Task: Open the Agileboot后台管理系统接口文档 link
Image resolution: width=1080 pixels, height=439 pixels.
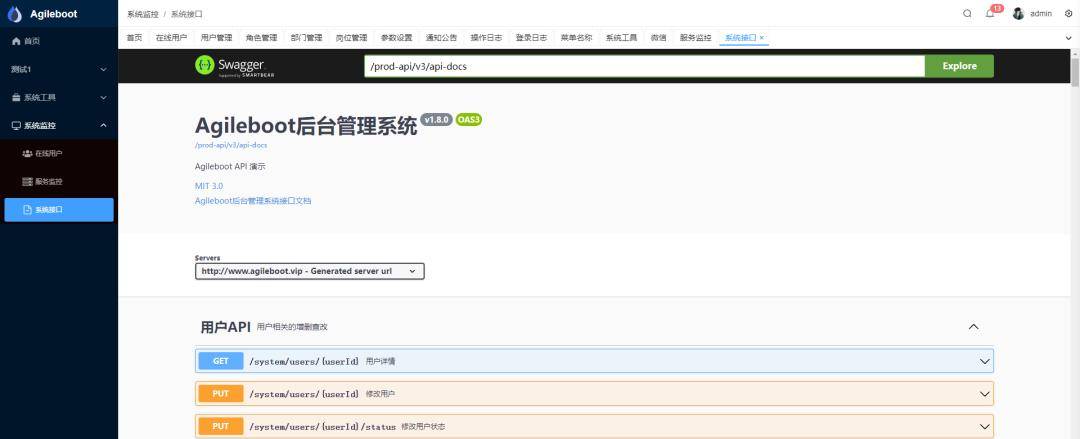Action: tap(253, 201)
